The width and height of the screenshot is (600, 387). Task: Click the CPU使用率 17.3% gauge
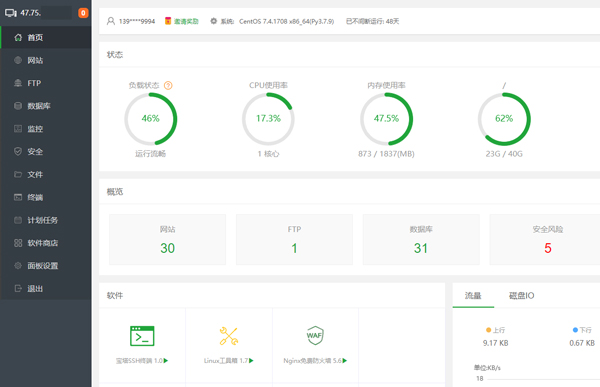[268, 119]
